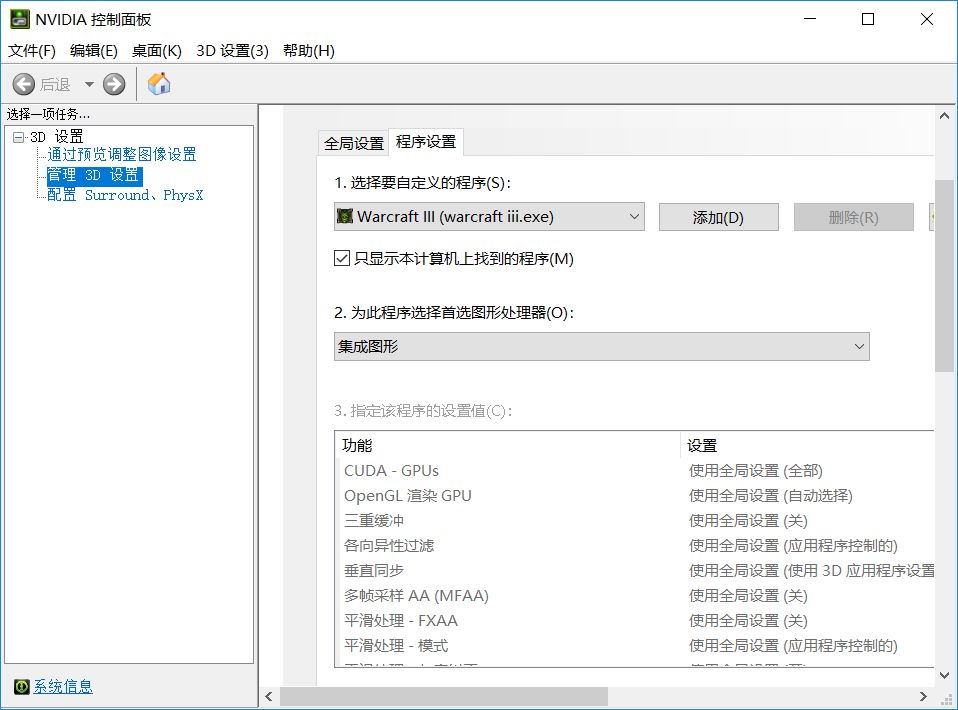Click the vertical scrollbar down arrow
The image size is (958, 710).
945,675
